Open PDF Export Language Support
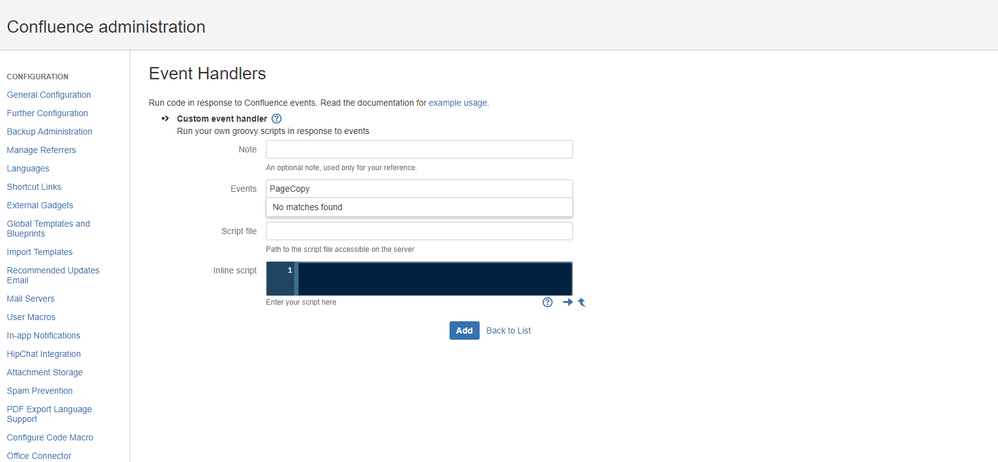 [49, 414]
